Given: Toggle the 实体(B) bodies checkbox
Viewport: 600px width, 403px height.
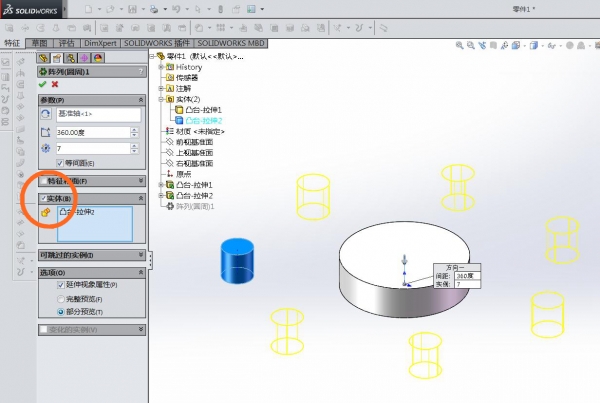Looking at the screenshot, I should [x=44, y=199].
